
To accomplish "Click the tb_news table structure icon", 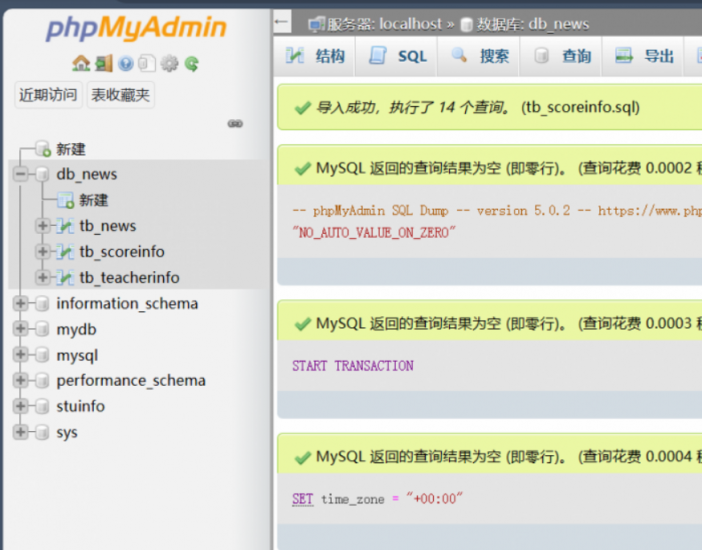I will (65, 226).
